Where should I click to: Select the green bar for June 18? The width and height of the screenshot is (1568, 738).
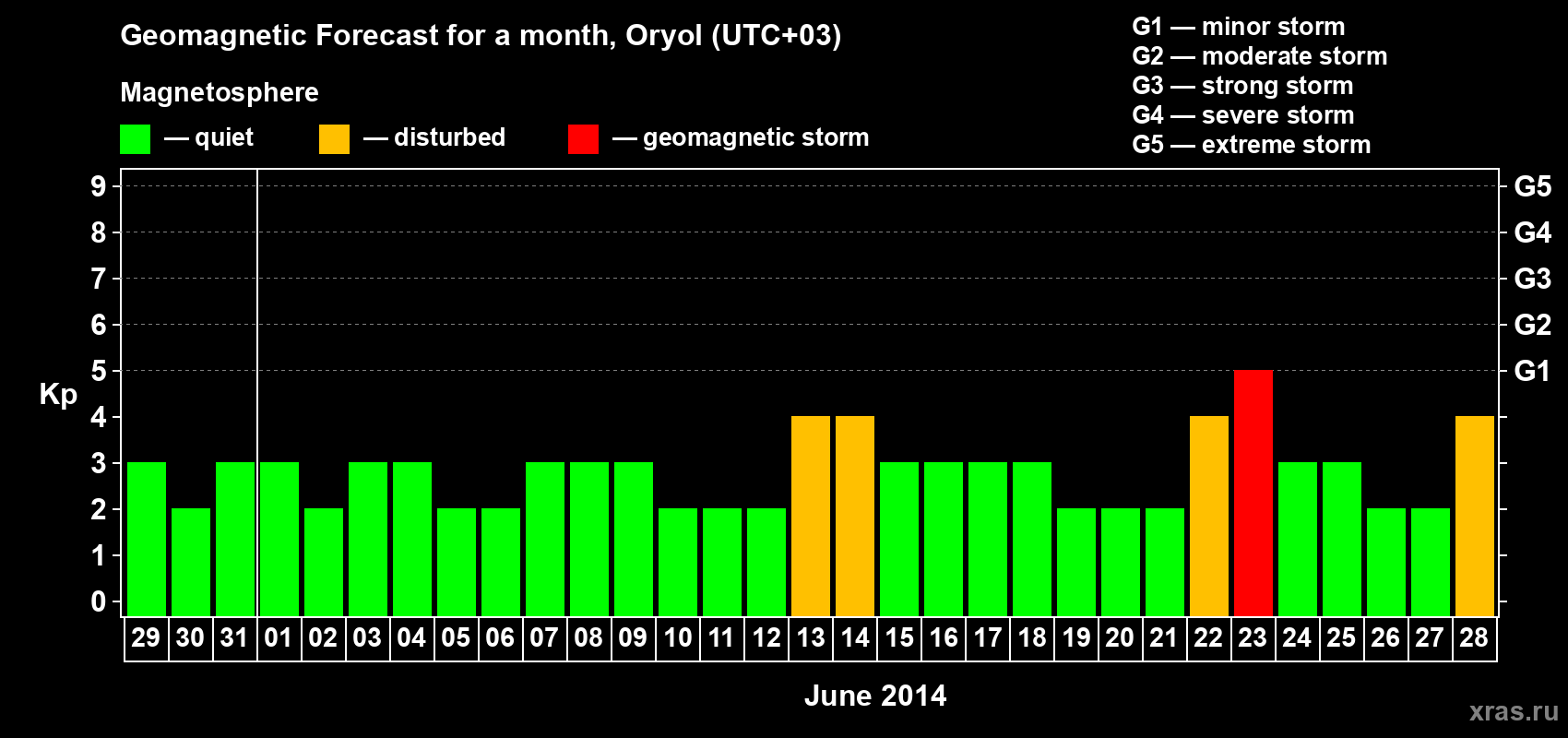[x=1032, y=540]
